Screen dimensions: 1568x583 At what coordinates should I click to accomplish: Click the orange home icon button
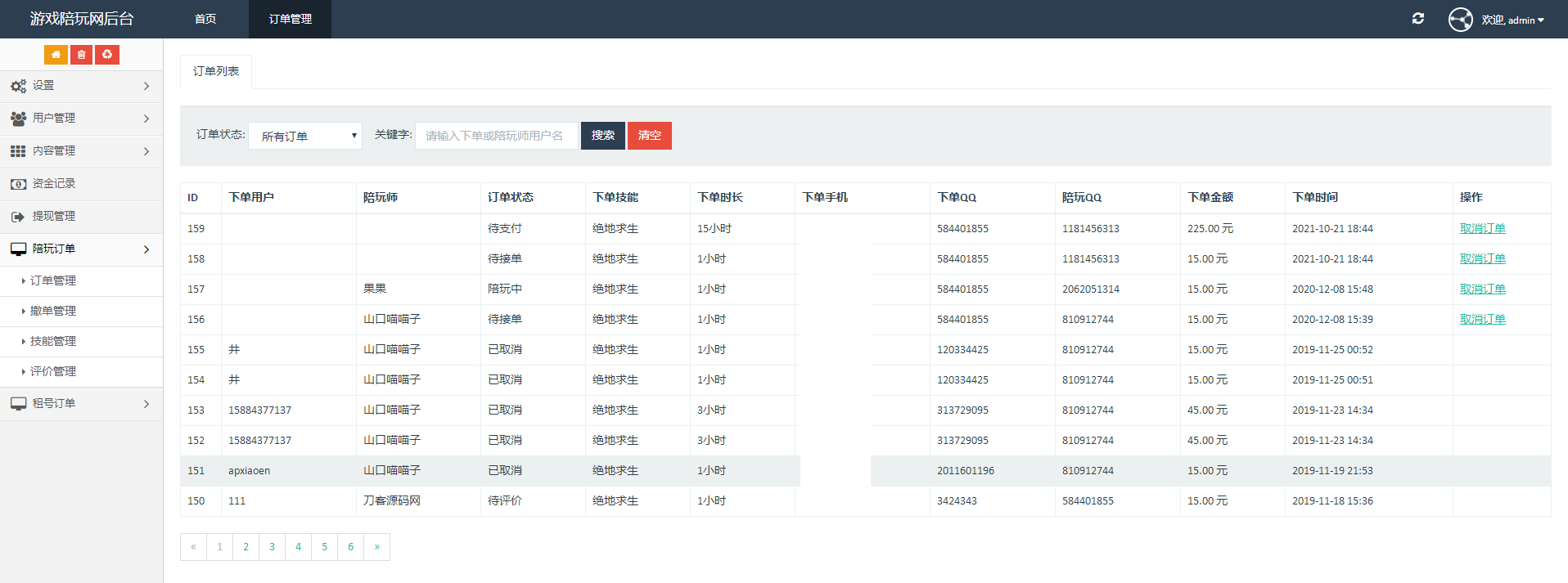(x=56, y=55)
